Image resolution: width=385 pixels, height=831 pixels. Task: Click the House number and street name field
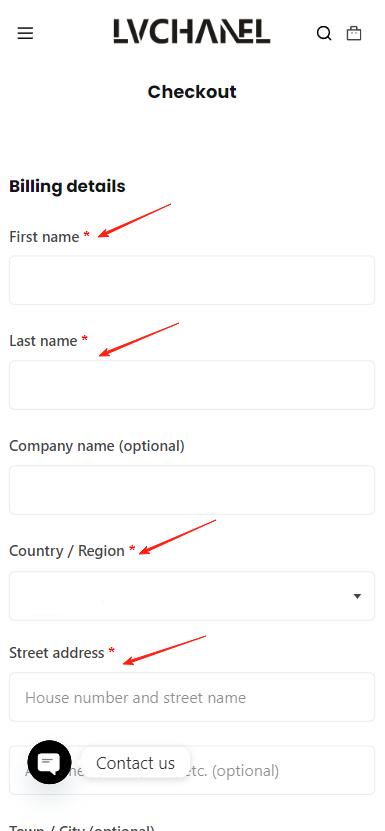pos(192,697)
